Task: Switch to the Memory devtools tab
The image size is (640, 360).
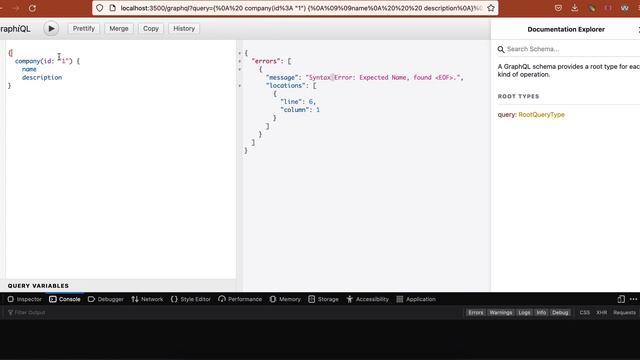Action: click(x=285, y=299)
